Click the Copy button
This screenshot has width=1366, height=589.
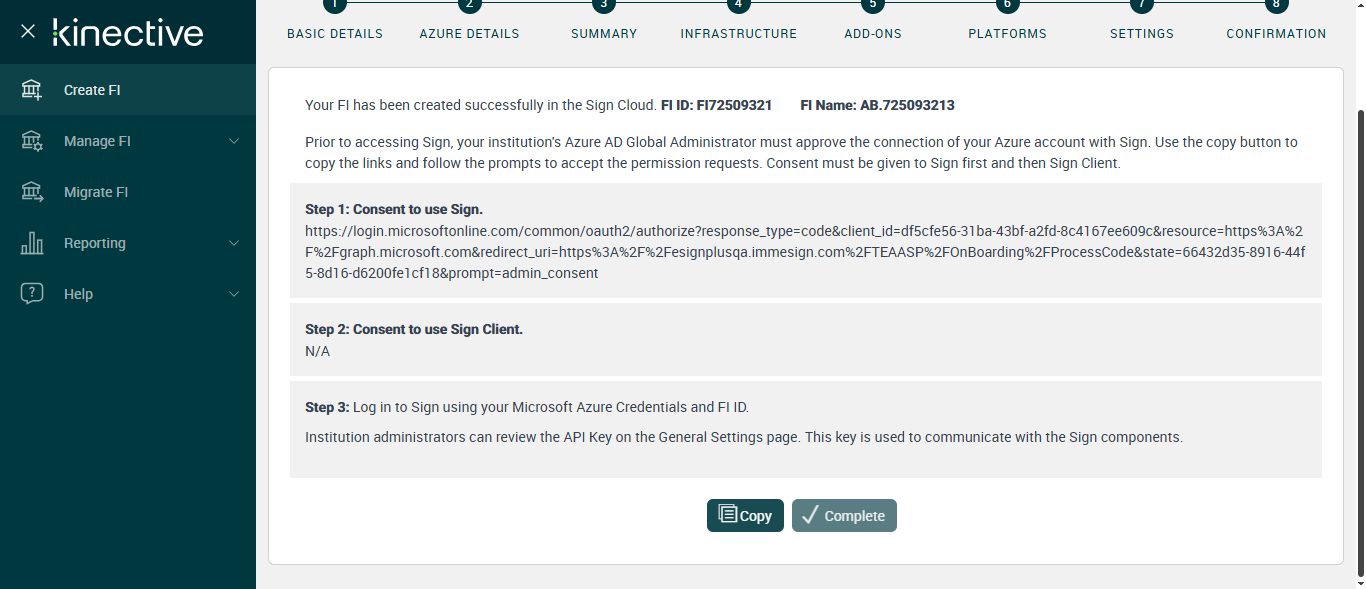tap(745, 515)
